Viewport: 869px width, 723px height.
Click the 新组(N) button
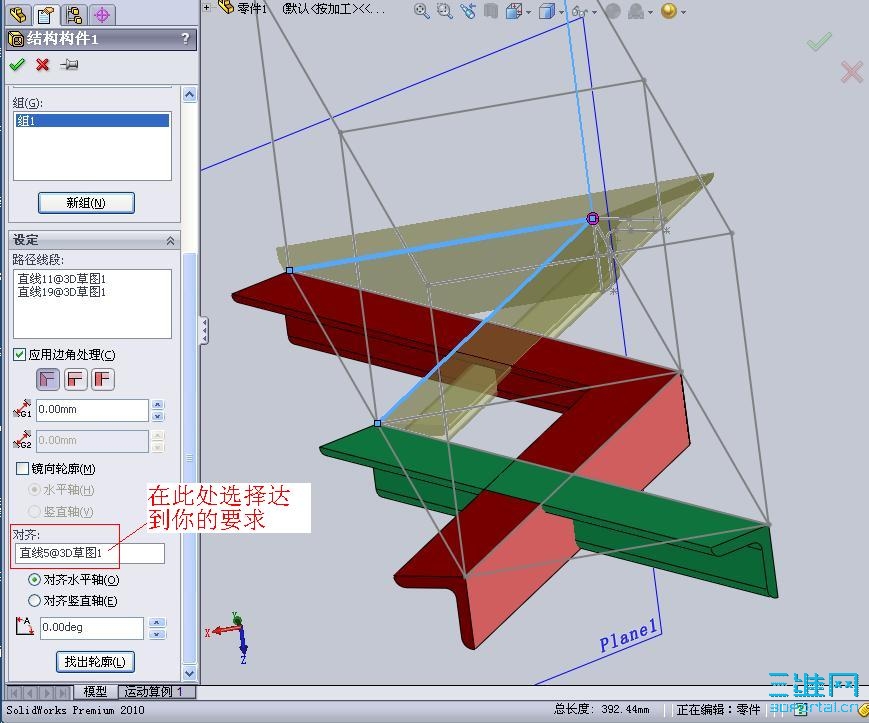[86, 203]
